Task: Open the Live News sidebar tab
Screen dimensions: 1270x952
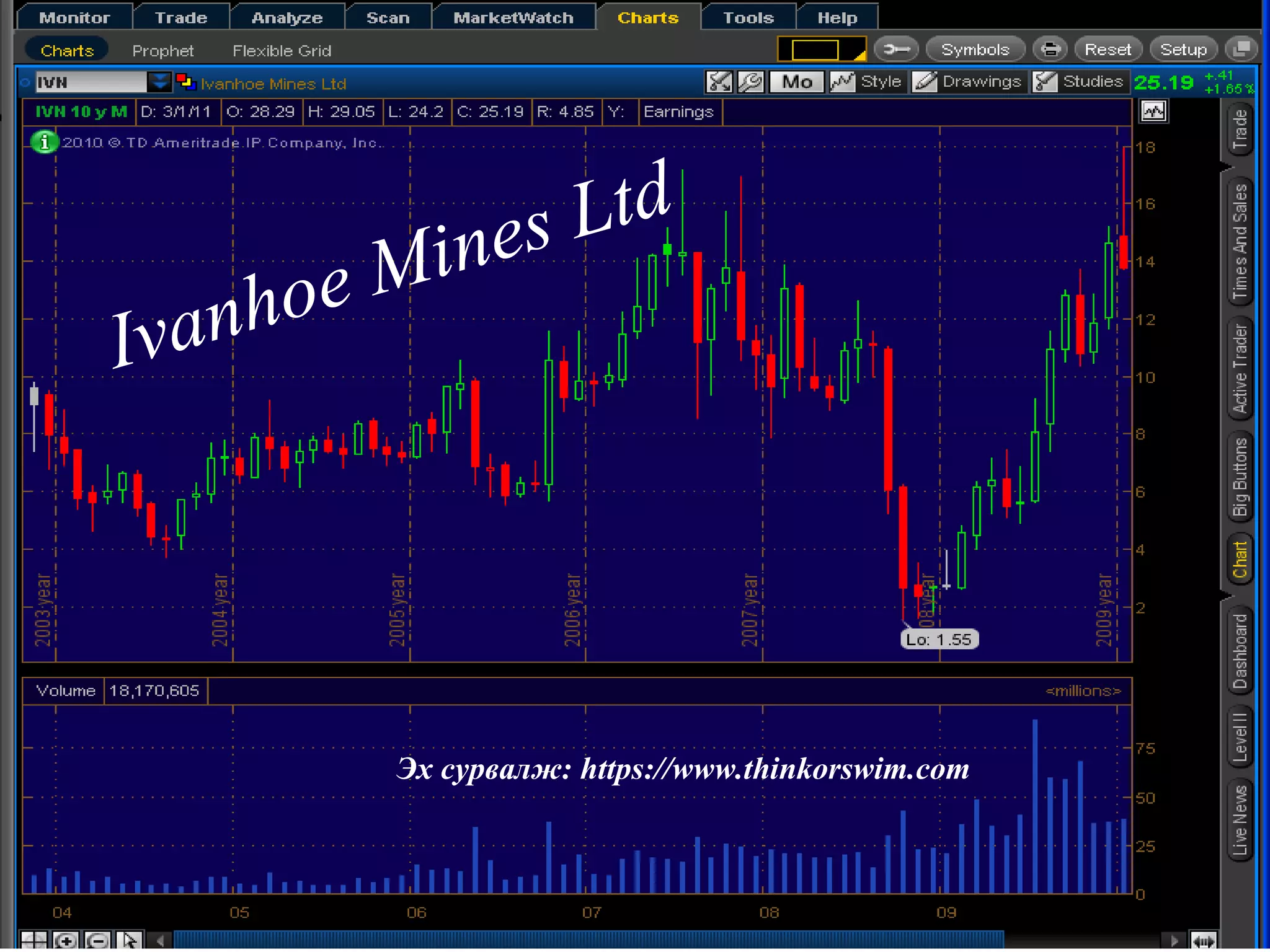Action: [1240, 820]
